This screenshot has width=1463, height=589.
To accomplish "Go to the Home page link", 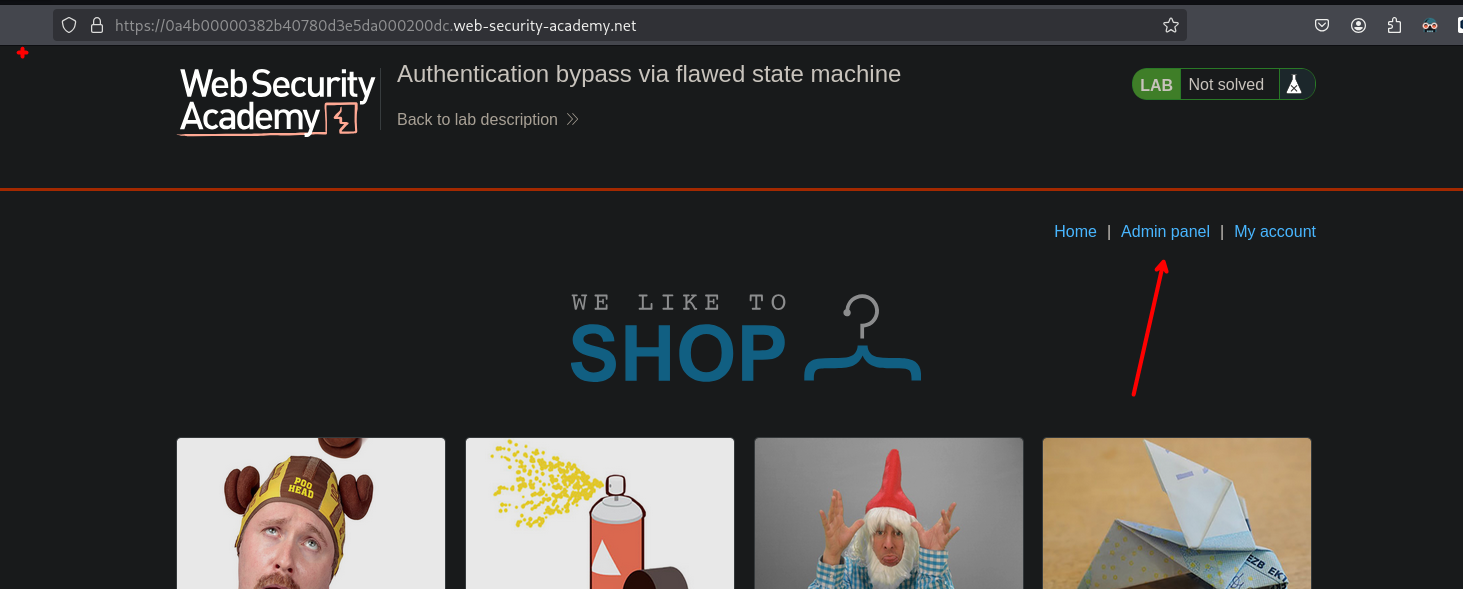I will click(x=1075, y=232).
